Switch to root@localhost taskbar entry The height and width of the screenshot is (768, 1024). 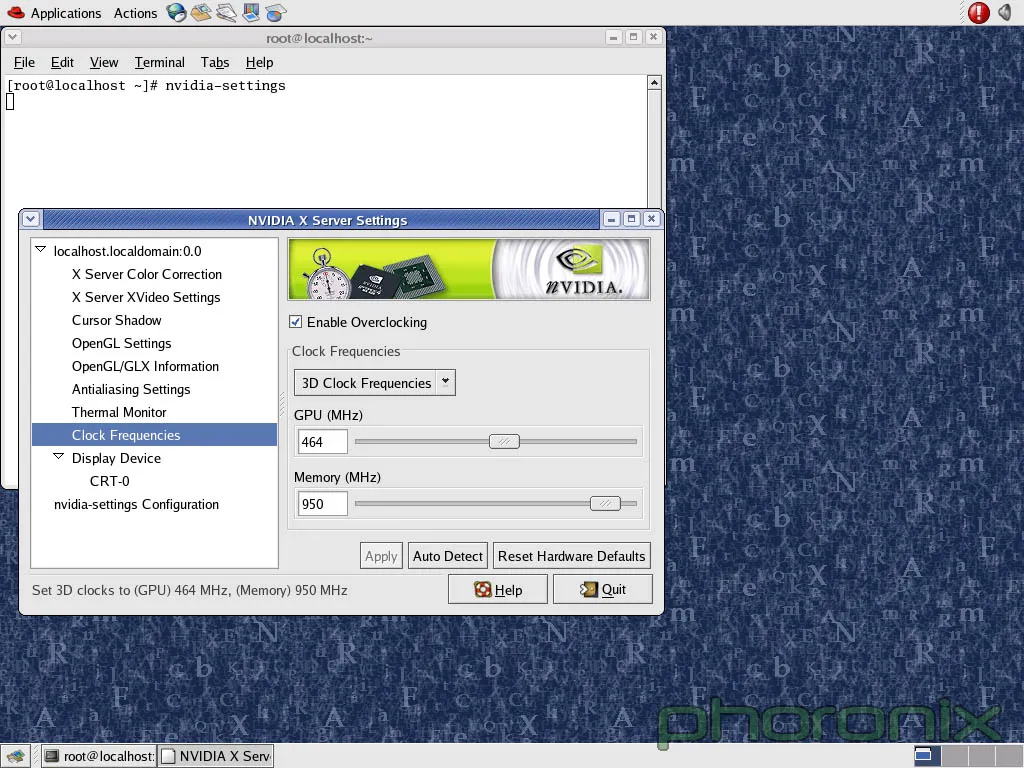(x=99, y=756)
